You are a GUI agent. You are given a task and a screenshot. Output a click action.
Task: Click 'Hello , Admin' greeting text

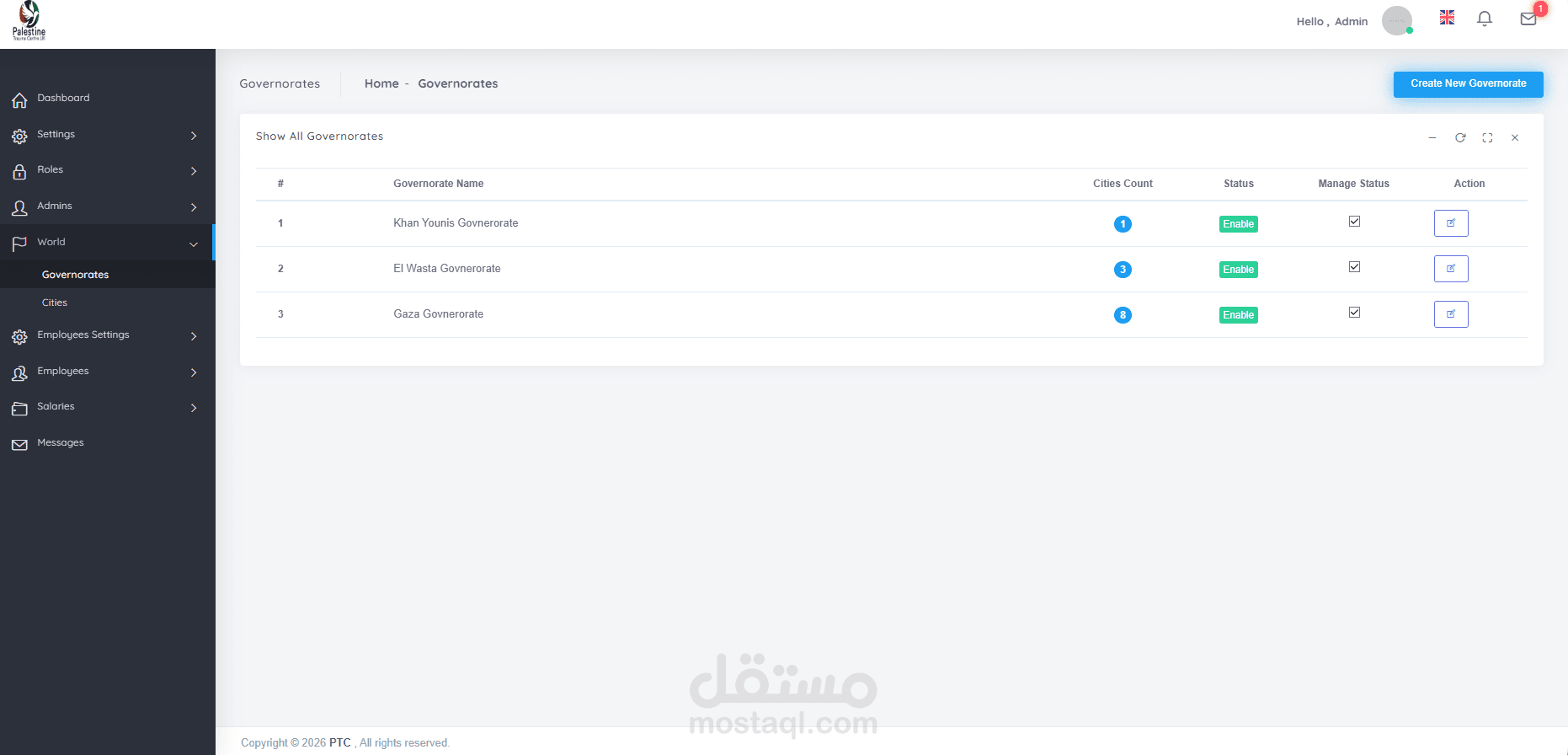(x=1331, y=22)
